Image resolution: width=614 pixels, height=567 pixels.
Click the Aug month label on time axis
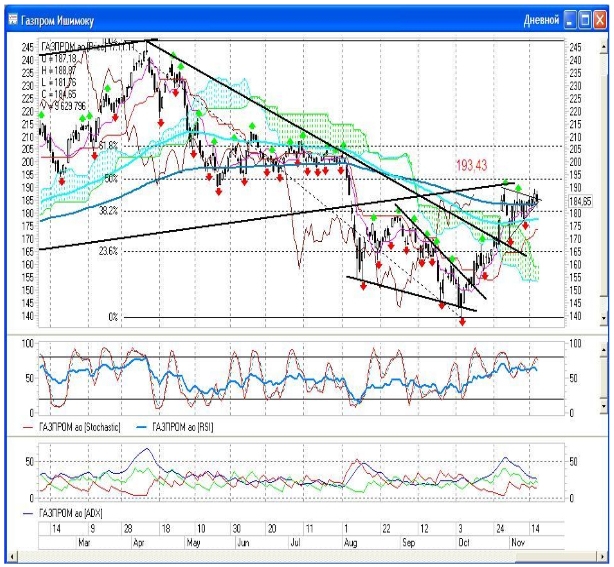[350, 543]
